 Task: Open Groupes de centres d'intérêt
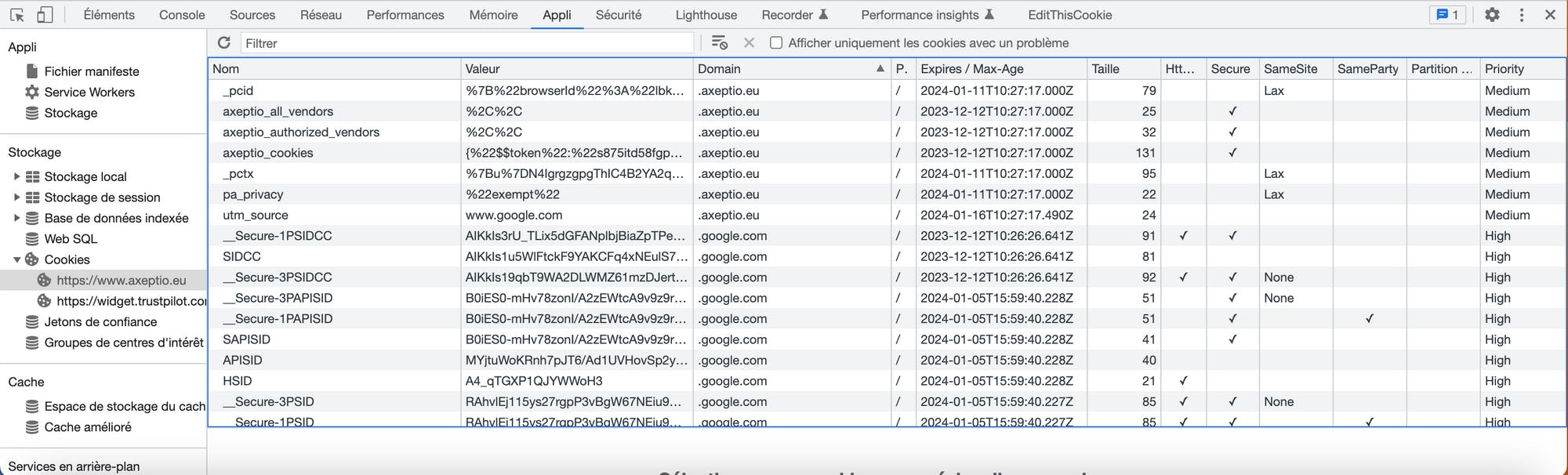click(124, 343)
